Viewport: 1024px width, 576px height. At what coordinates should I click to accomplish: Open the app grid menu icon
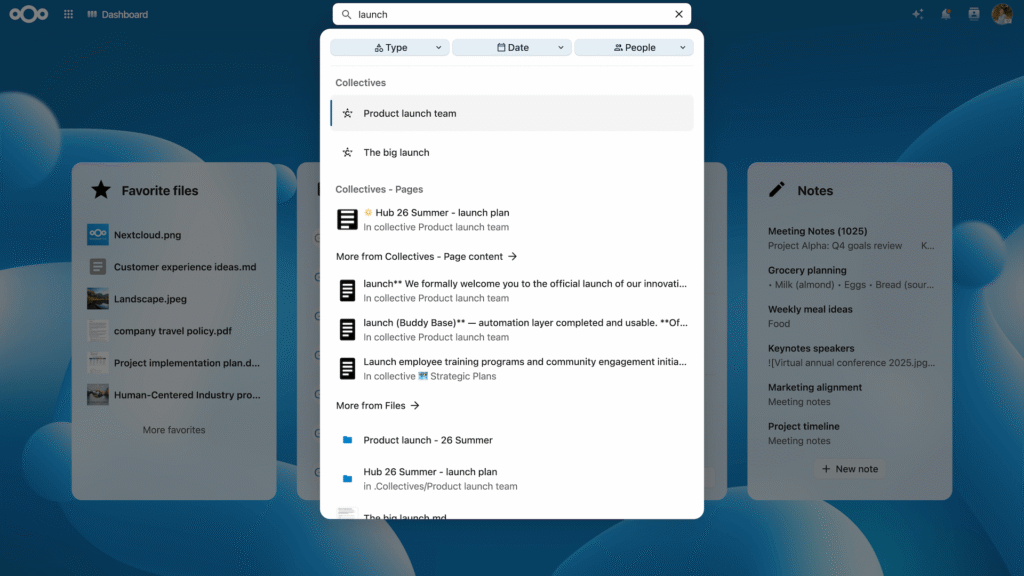(x=69, y=14)
